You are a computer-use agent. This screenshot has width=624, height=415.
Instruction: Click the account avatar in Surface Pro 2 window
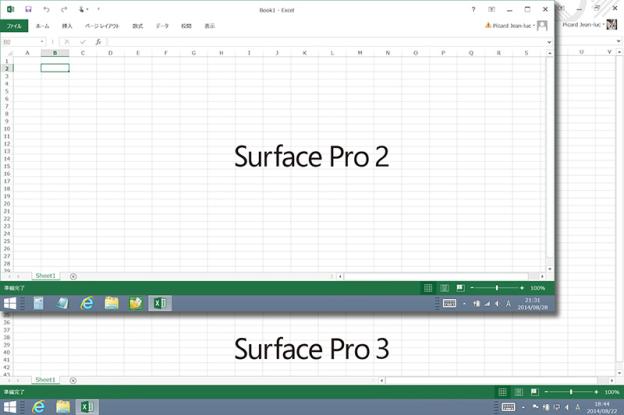point(542,25)
